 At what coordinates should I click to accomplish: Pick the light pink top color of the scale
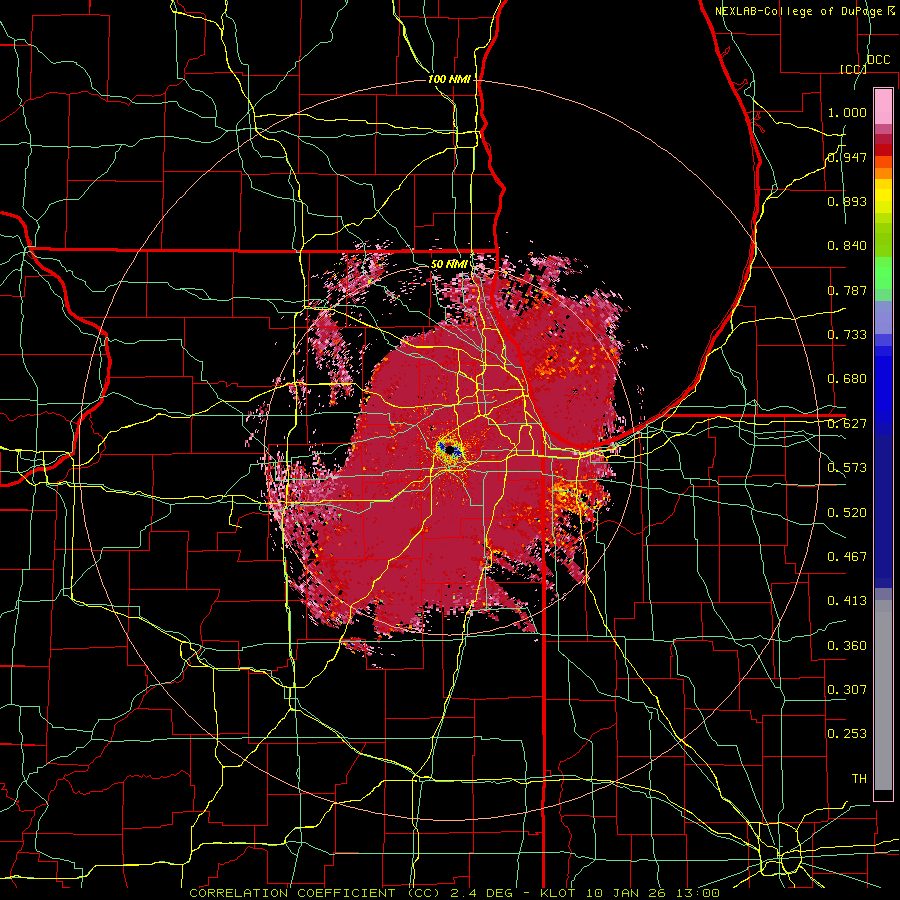(883, 107)
